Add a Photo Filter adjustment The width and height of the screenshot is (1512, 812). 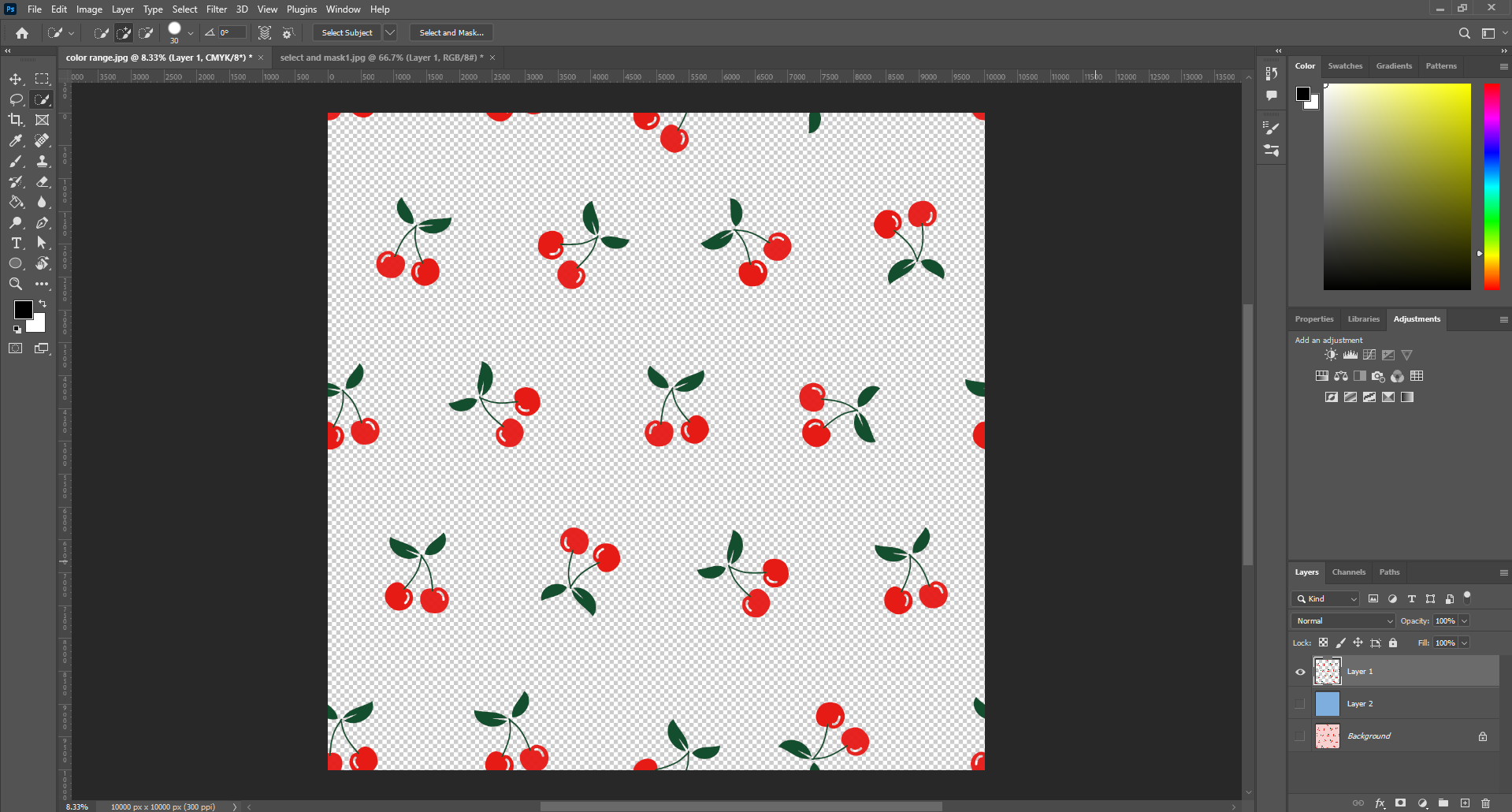pyautogui.click(x=1378, y=376)
